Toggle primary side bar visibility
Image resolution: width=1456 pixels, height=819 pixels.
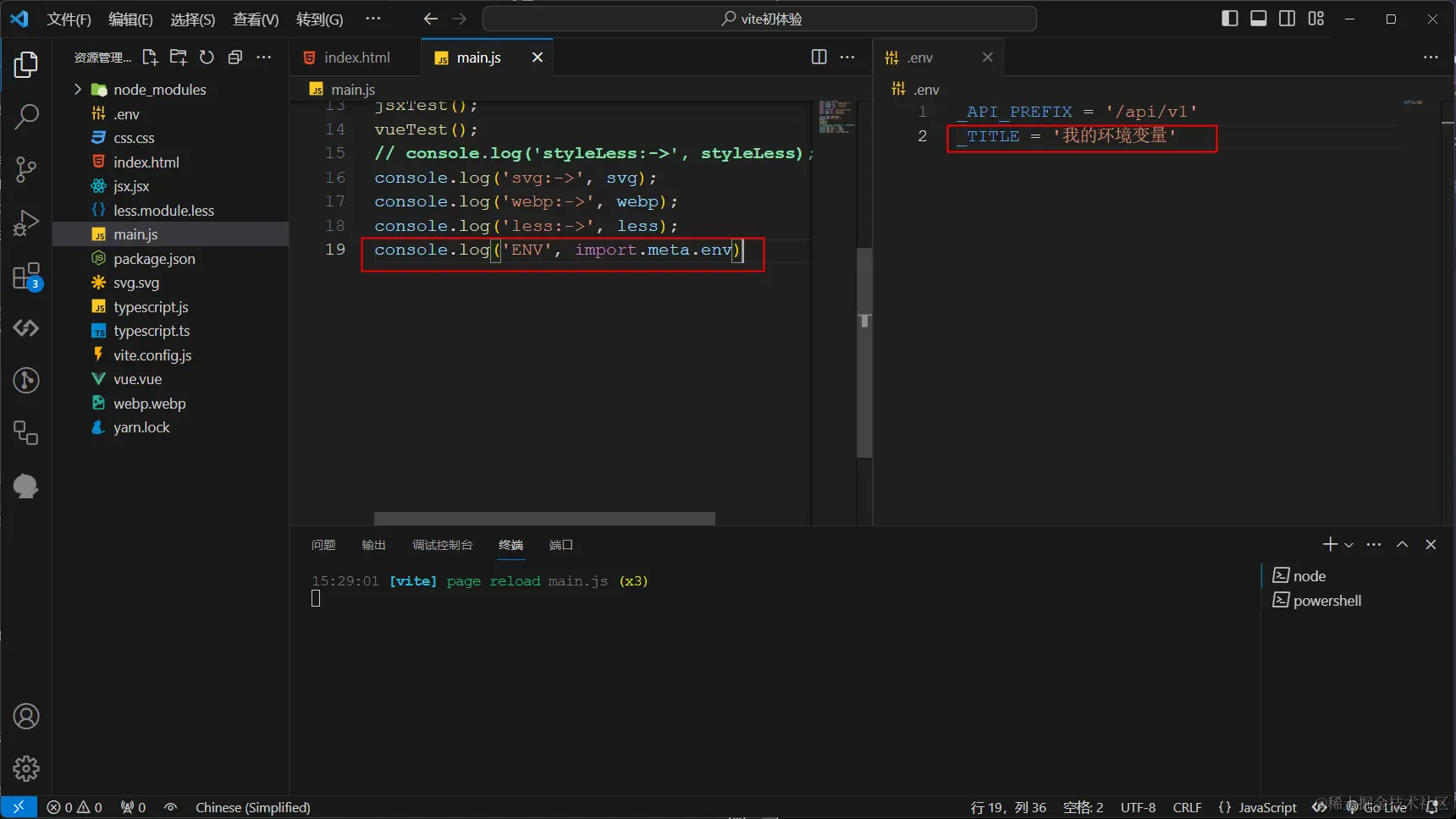pos(1230,19)
